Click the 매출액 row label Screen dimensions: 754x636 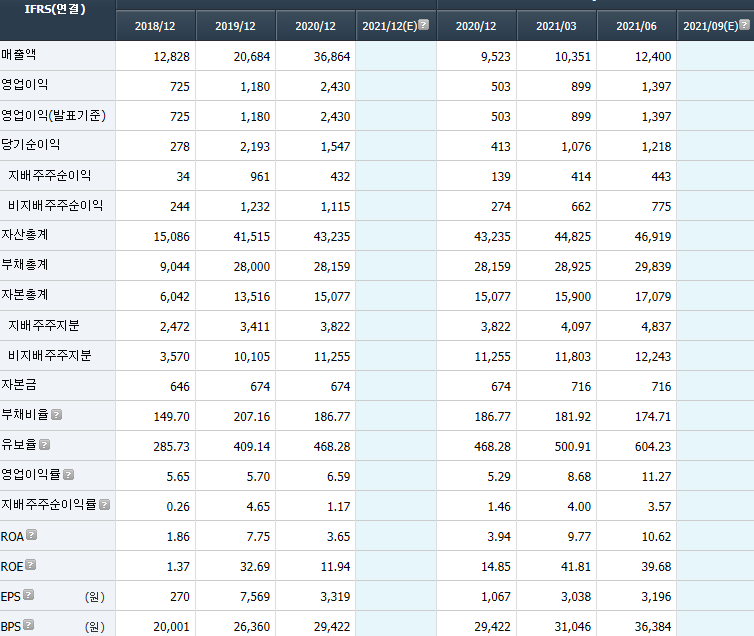coord(19,54)
